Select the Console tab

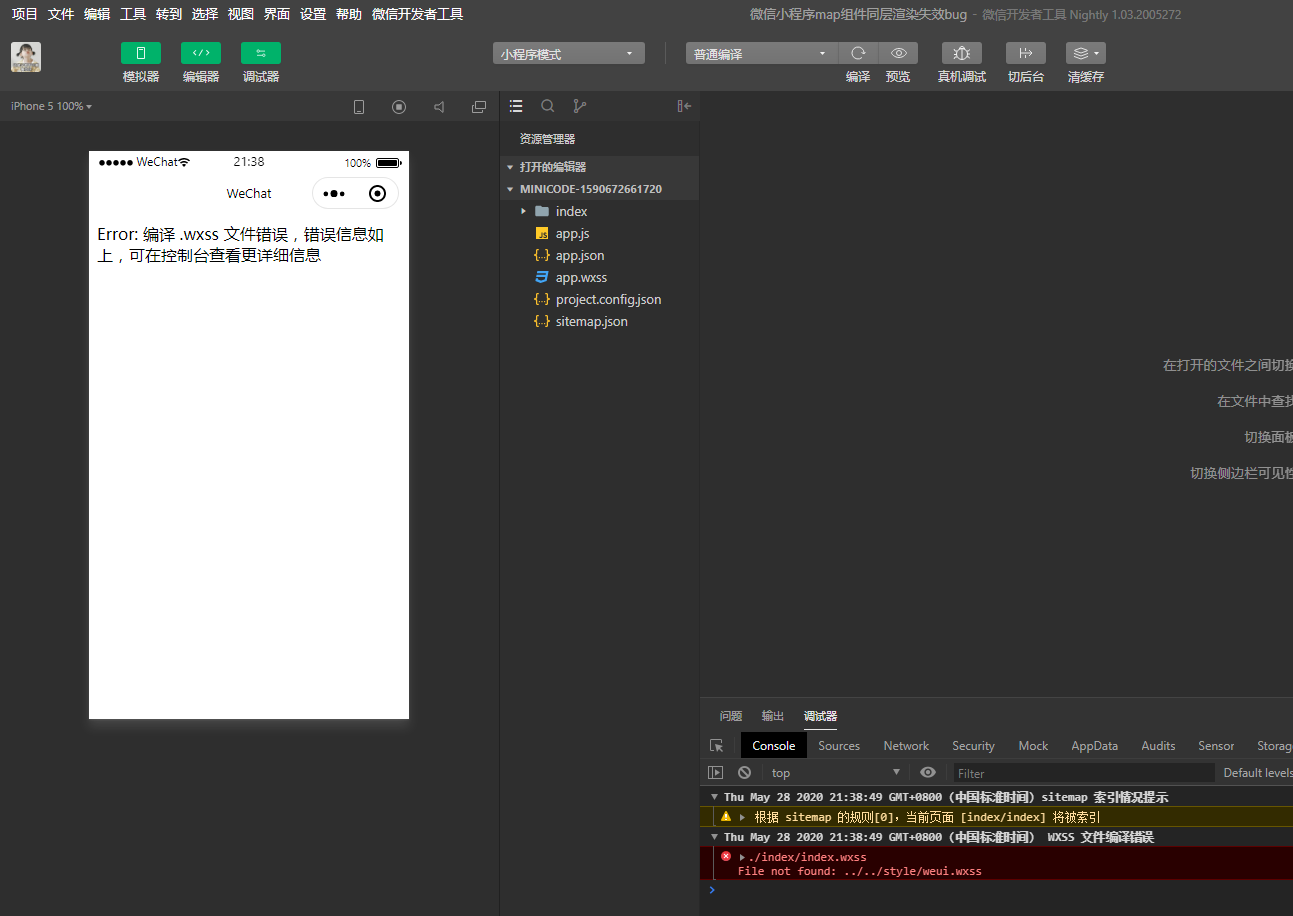(x=774, y=746)
